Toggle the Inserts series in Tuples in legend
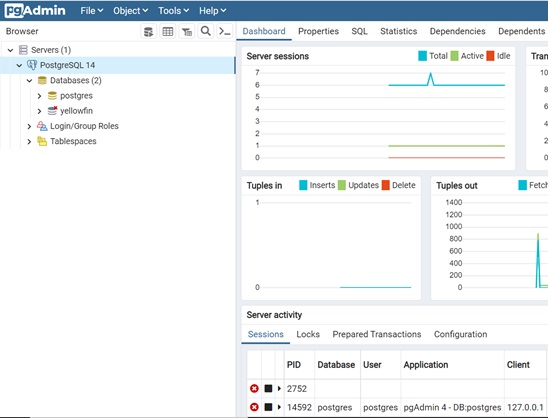This screenshot has height=418, width=548. [317, 185]
